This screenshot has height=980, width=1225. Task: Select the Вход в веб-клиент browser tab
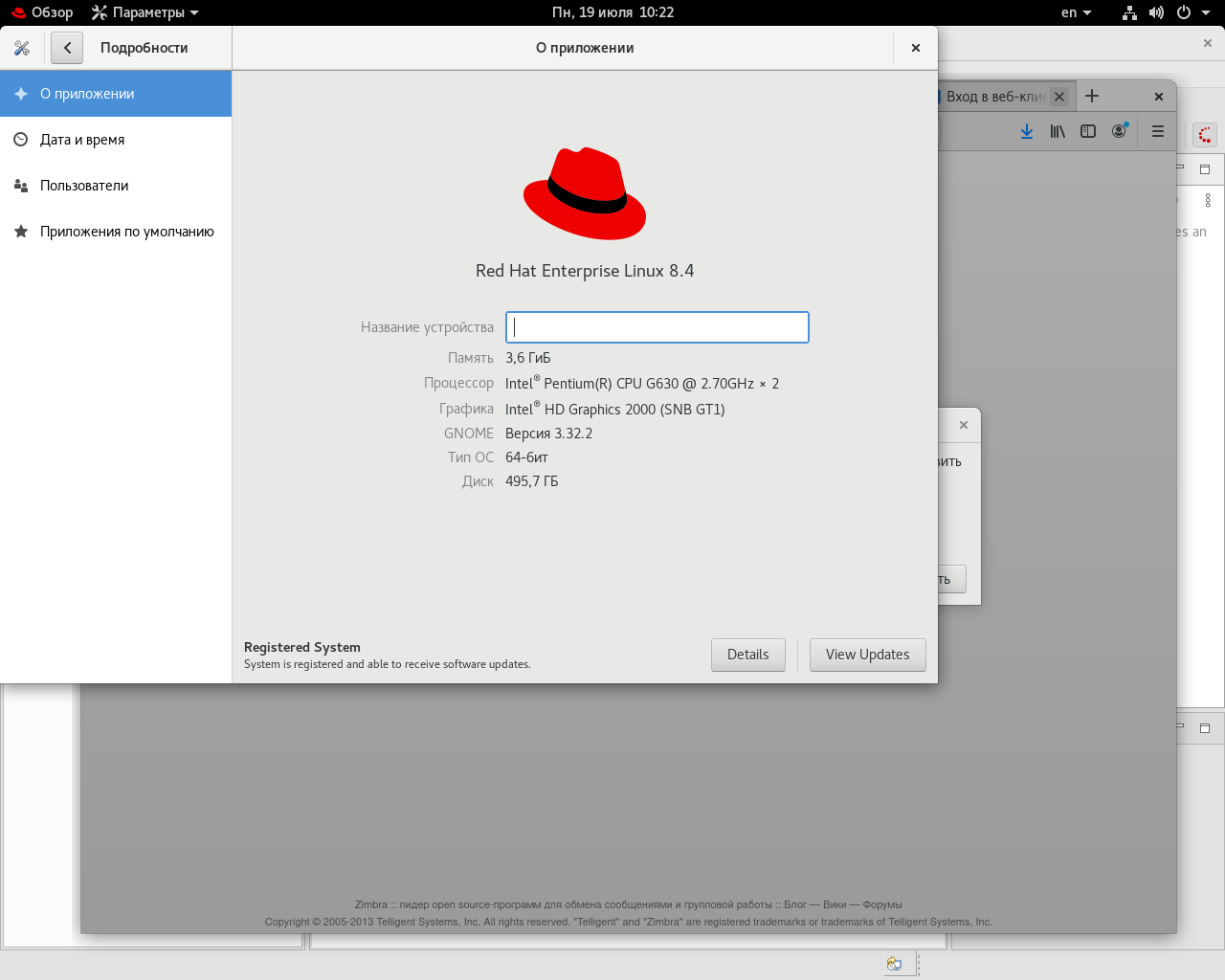[995, 97]
